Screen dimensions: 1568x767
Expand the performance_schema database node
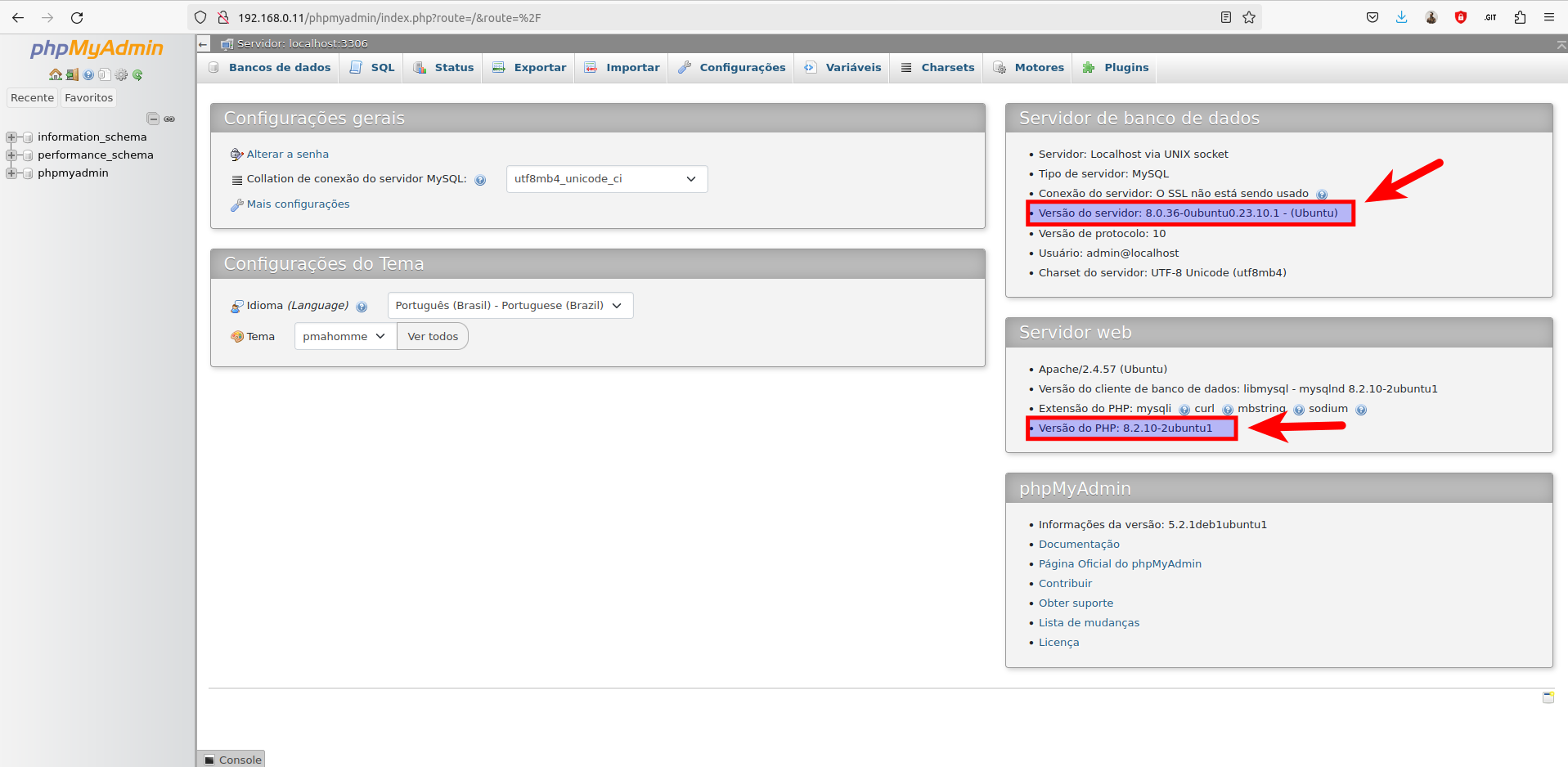click(x=11, y=155)
